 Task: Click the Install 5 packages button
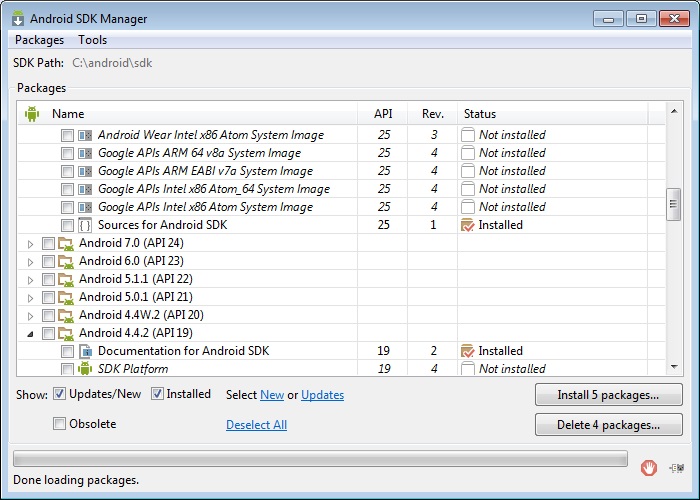tap(608, 395)
